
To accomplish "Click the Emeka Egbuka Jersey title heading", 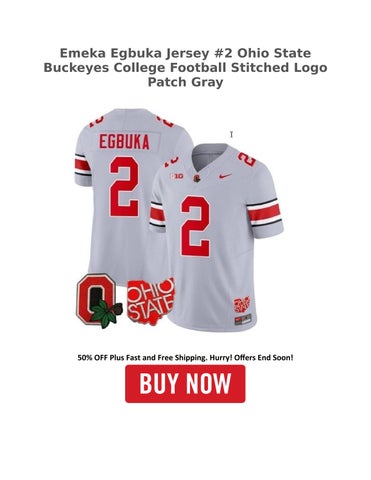I will 185,53.
